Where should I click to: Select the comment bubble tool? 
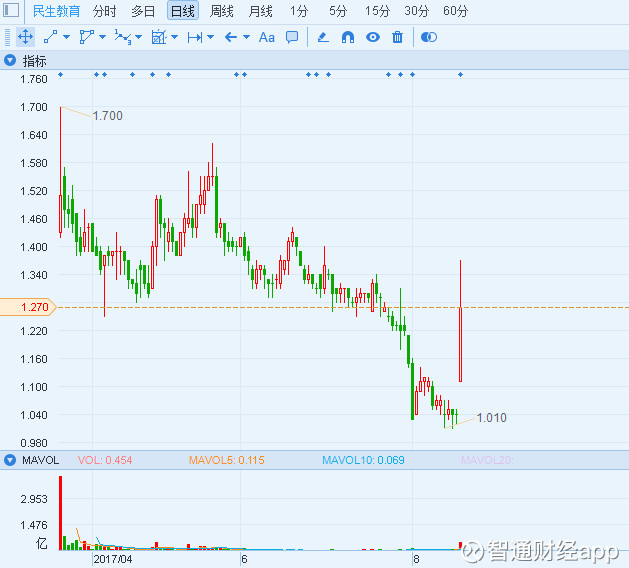[292, 37]
